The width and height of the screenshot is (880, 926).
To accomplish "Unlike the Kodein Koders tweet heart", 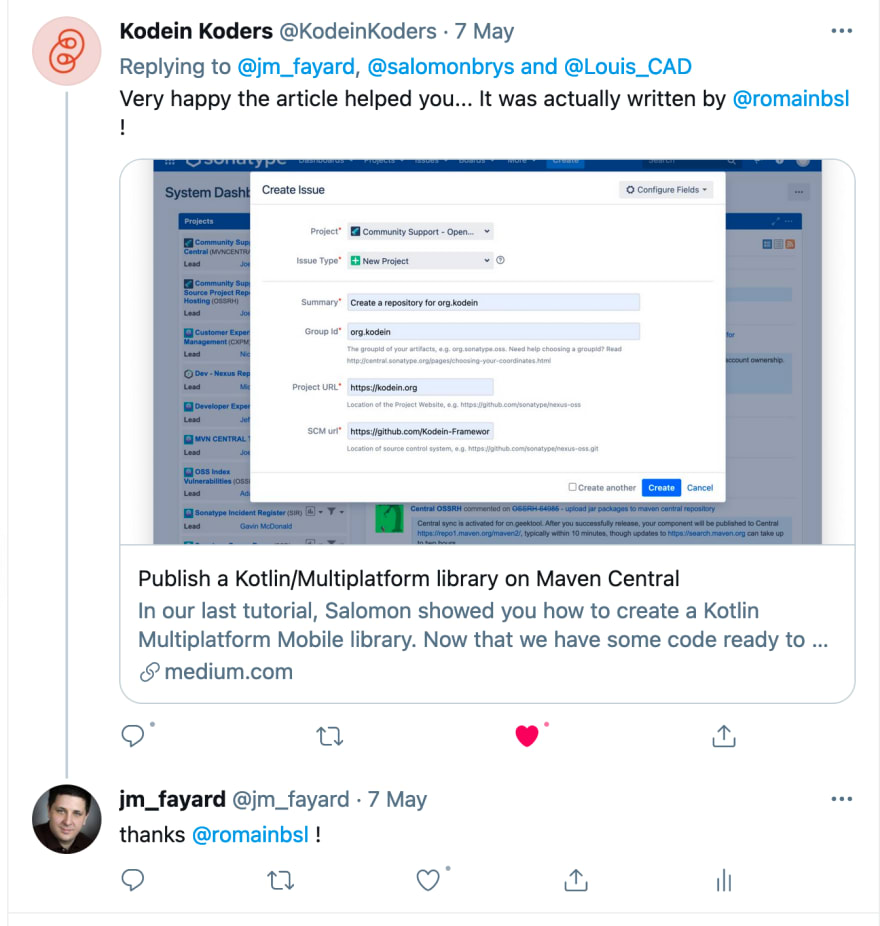I will click(527, 736).
